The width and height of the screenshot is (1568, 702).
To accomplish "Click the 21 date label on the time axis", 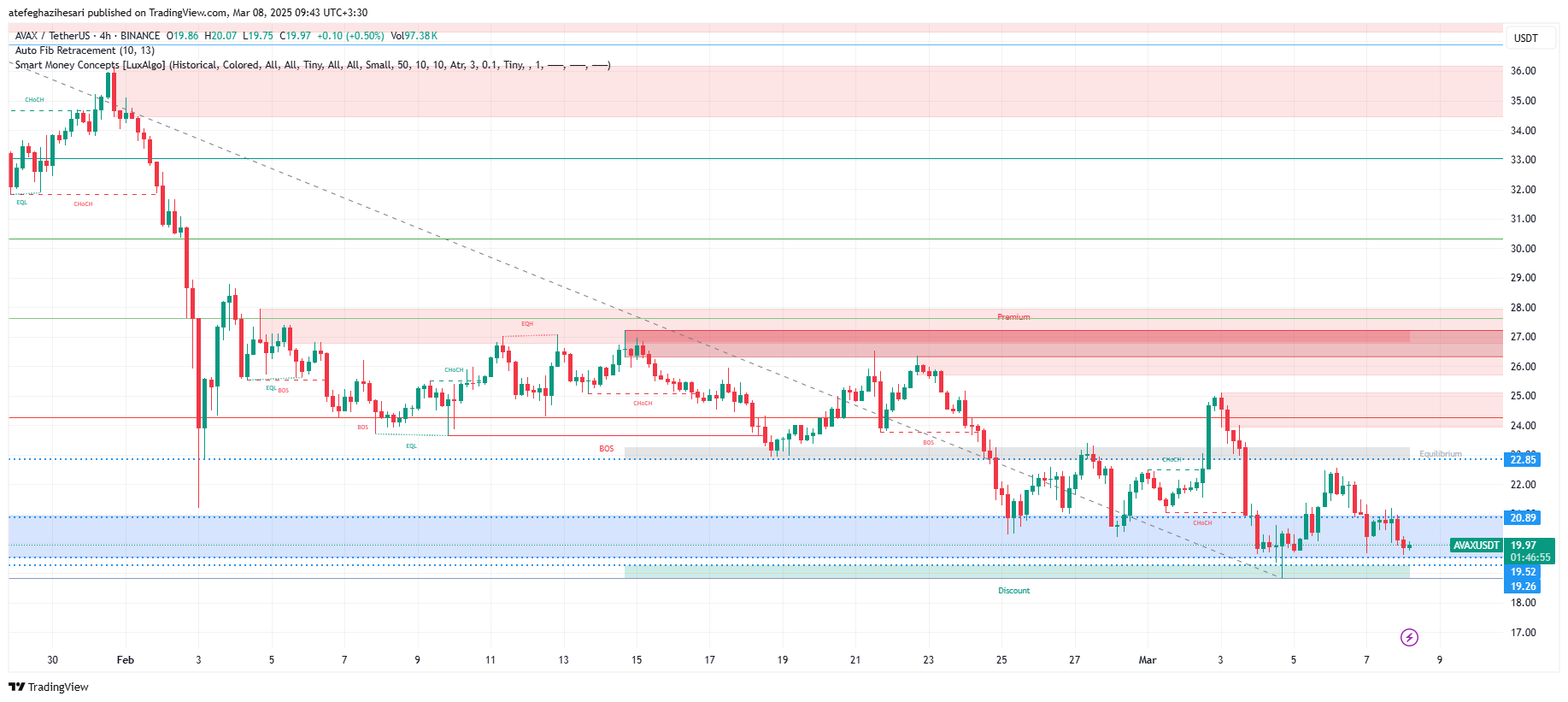I will (855, 660).
